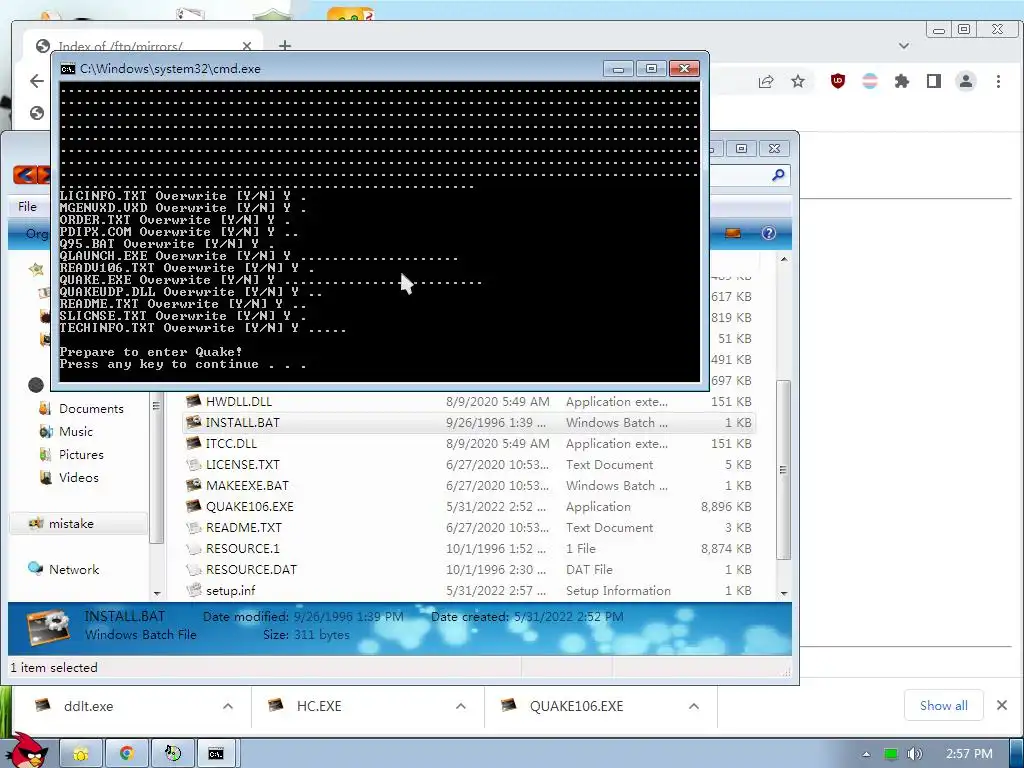
Task: Click the Angry Birds start button
Action: (29, 750)
